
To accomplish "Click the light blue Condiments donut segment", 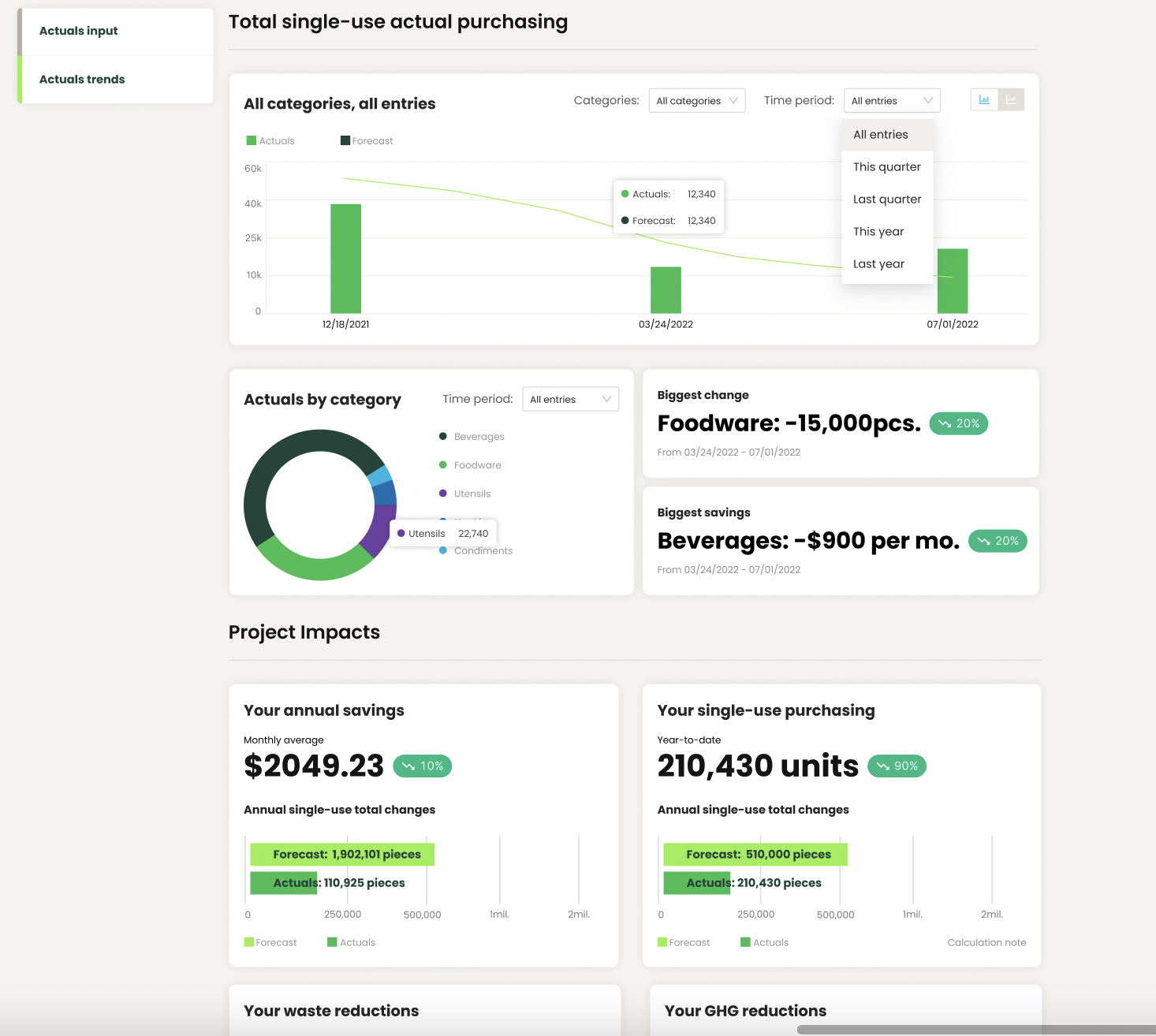I will pyautogui.click(x=380, y=475).
